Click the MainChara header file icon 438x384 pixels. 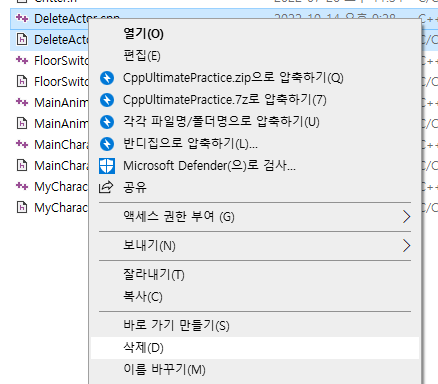coord(22,166)
